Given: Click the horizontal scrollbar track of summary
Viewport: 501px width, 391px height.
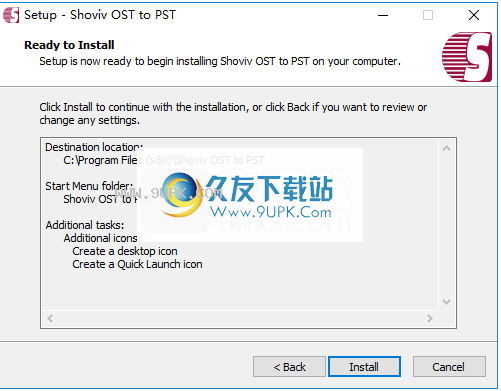Looking at the screenshot, I should click(x=240, y=318).
